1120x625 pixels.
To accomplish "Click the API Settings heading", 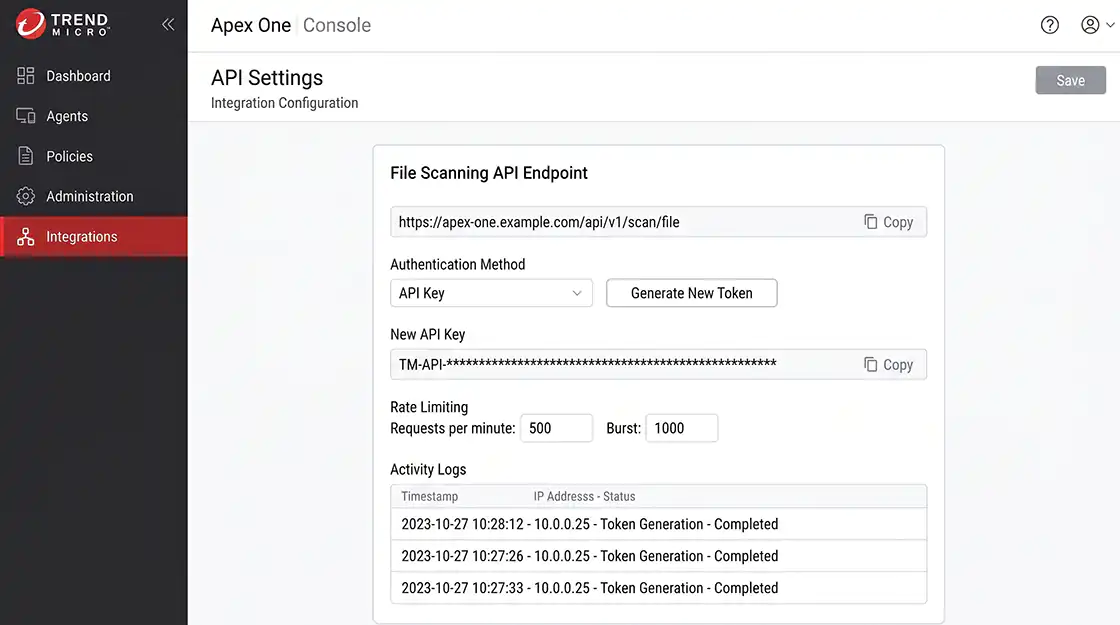I will point(267,77).
